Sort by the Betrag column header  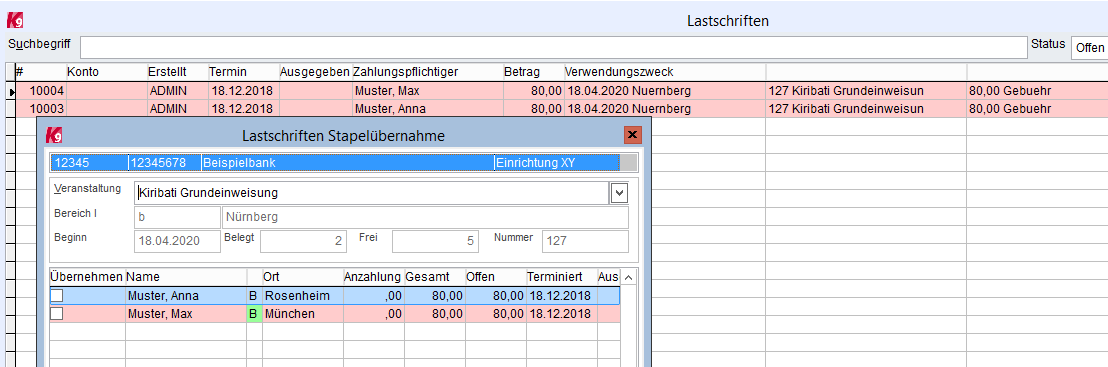coord(534,71)
